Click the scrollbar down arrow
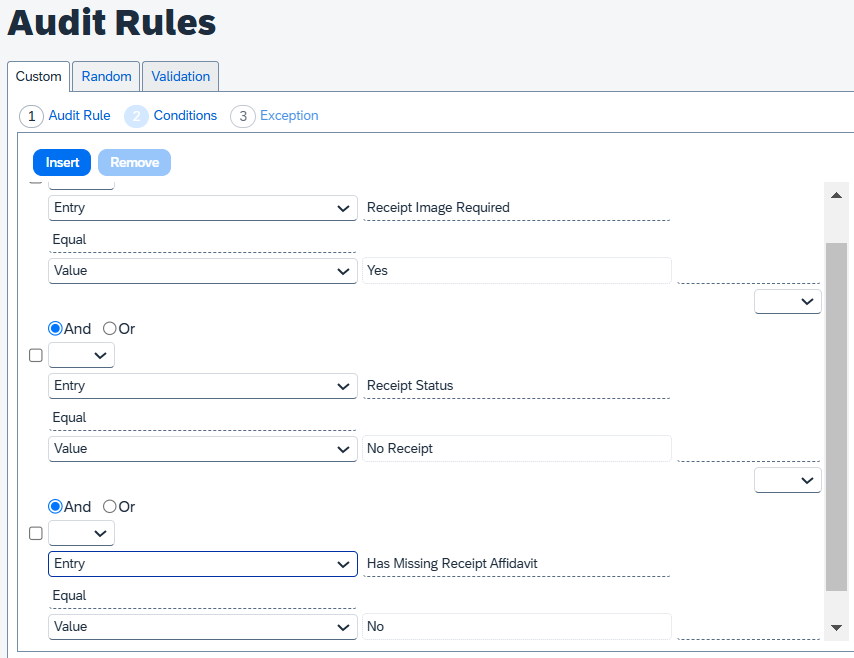The width and height of the screenshot is (854, 658). pyautogui.click(x=837, y=628)
